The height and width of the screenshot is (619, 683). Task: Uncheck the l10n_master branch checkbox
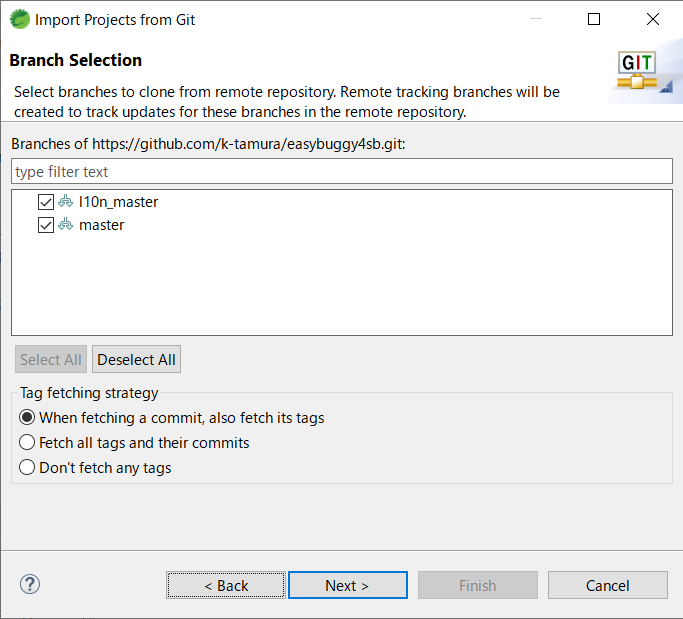(x=45, y=202)
